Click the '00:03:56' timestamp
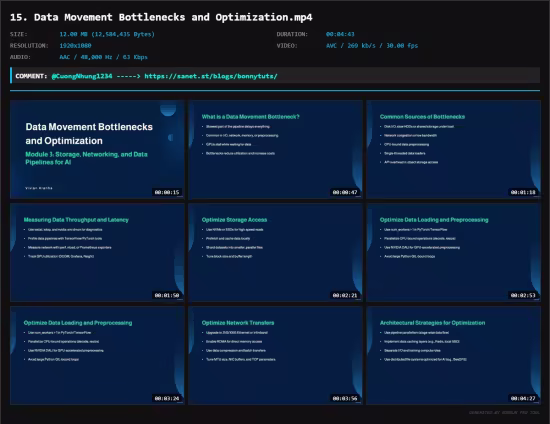The height and width of the screenshot is (424, 550). pyautogui.click(x=345, y=398)
